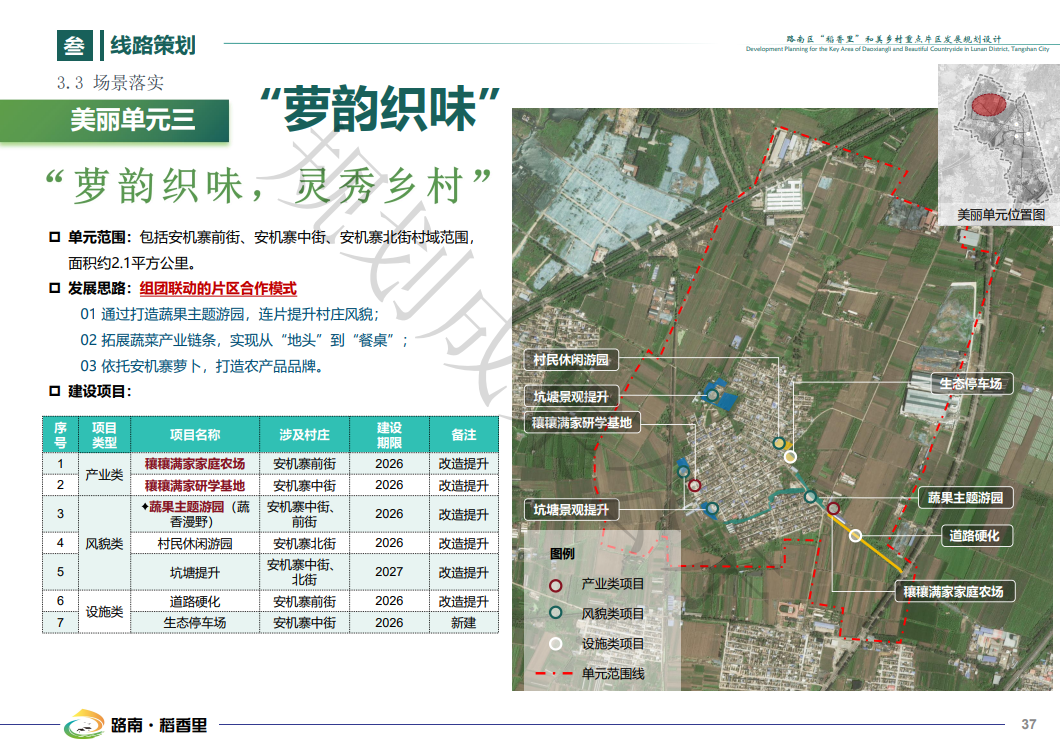Click the 项目名称 table header

coord(194,435)
